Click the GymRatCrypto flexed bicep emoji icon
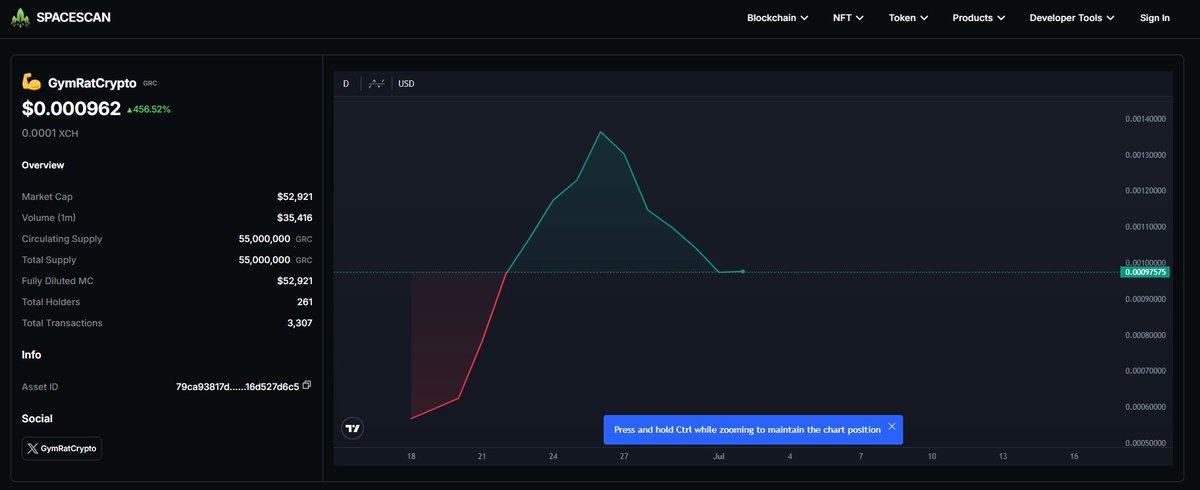1200x490 pixels. click(x=31, y=83)
